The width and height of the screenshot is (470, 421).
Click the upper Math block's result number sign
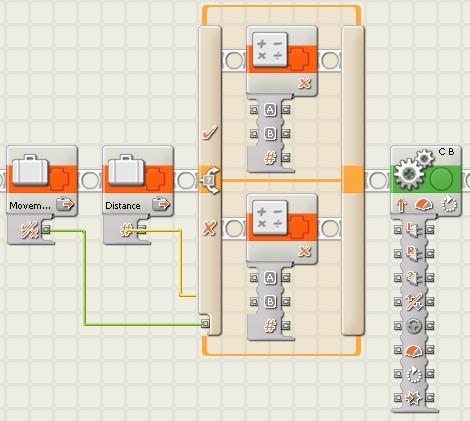click(270, 158)
